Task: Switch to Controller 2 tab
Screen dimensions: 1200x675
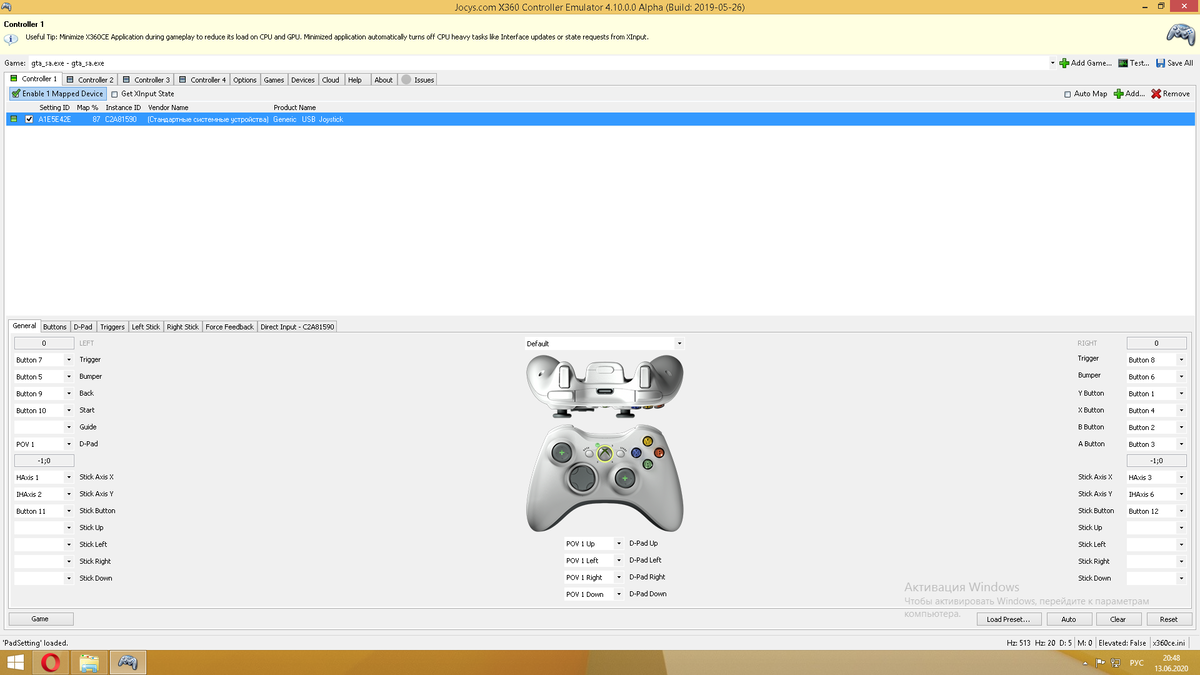Action: point(90,79)
